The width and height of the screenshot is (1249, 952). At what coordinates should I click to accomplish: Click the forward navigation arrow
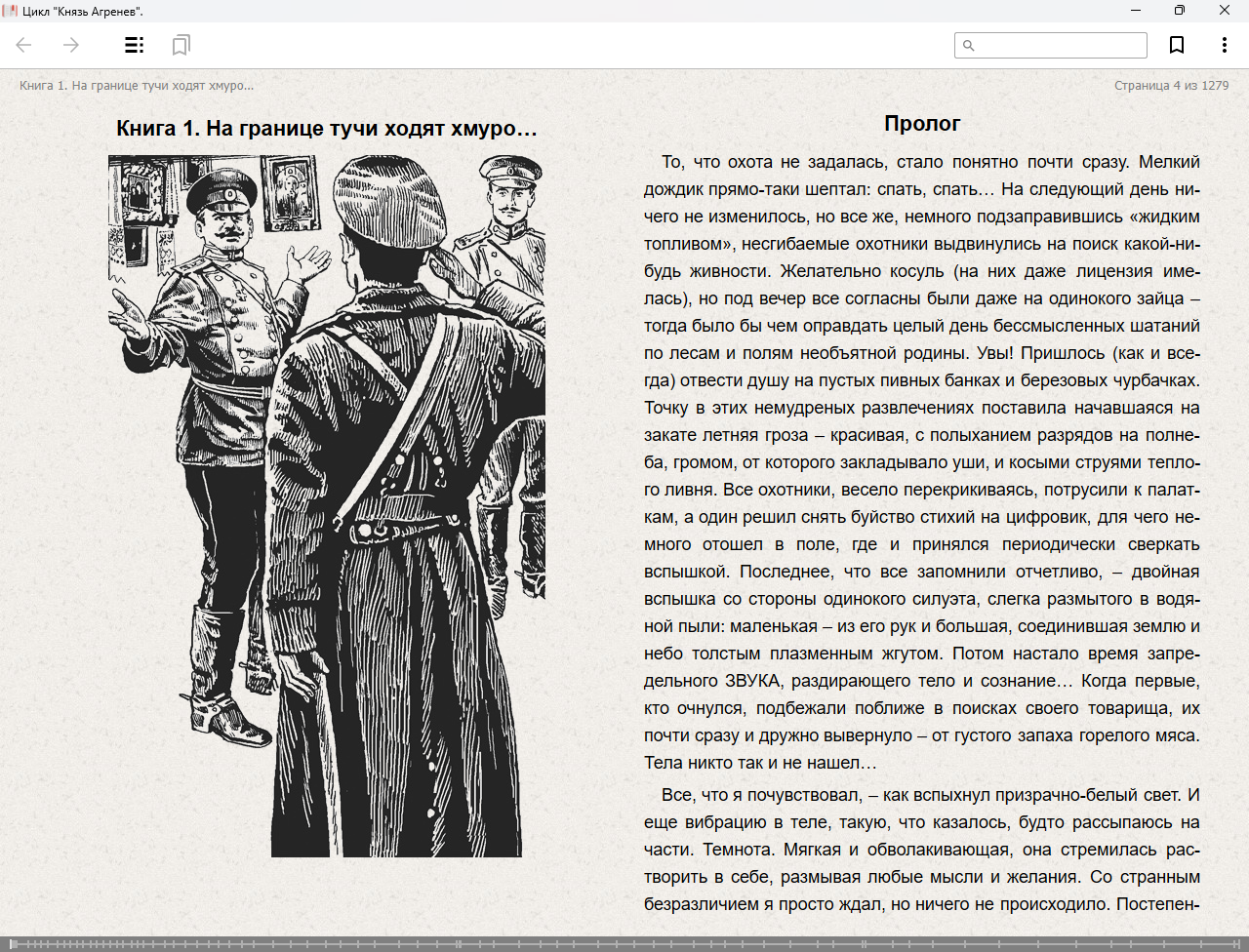pos(71,45)
